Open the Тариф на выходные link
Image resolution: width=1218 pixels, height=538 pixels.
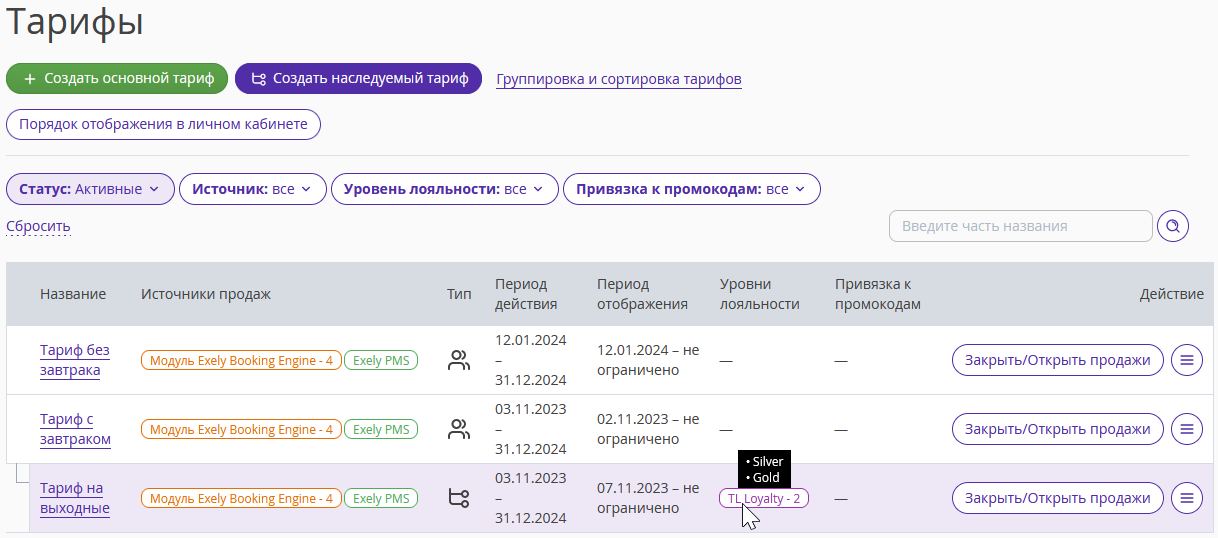(x=75, y=498)
